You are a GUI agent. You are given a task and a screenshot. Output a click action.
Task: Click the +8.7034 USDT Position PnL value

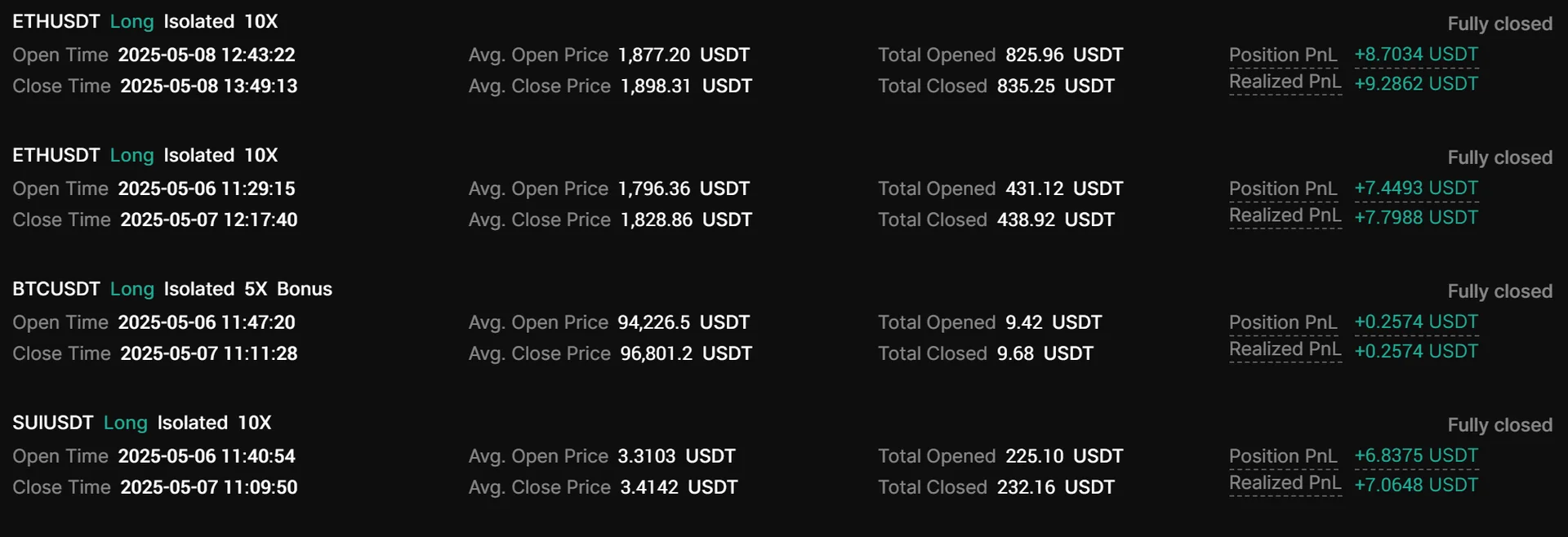tap(1416, 55)
